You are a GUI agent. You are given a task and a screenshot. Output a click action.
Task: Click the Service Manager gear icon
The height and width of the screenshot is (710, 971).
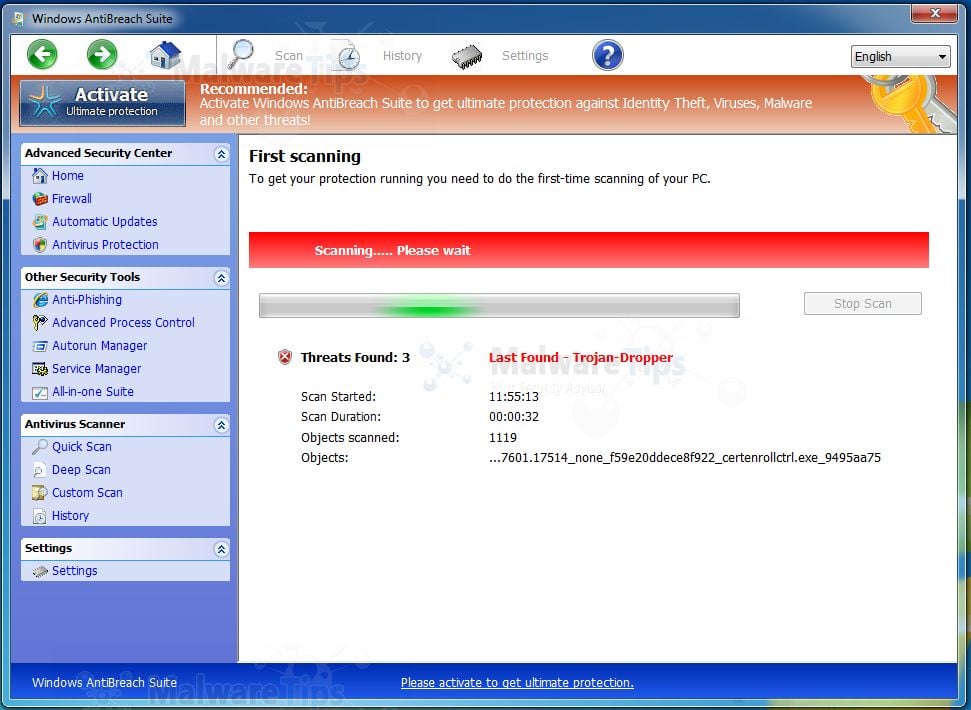[40, 369]
